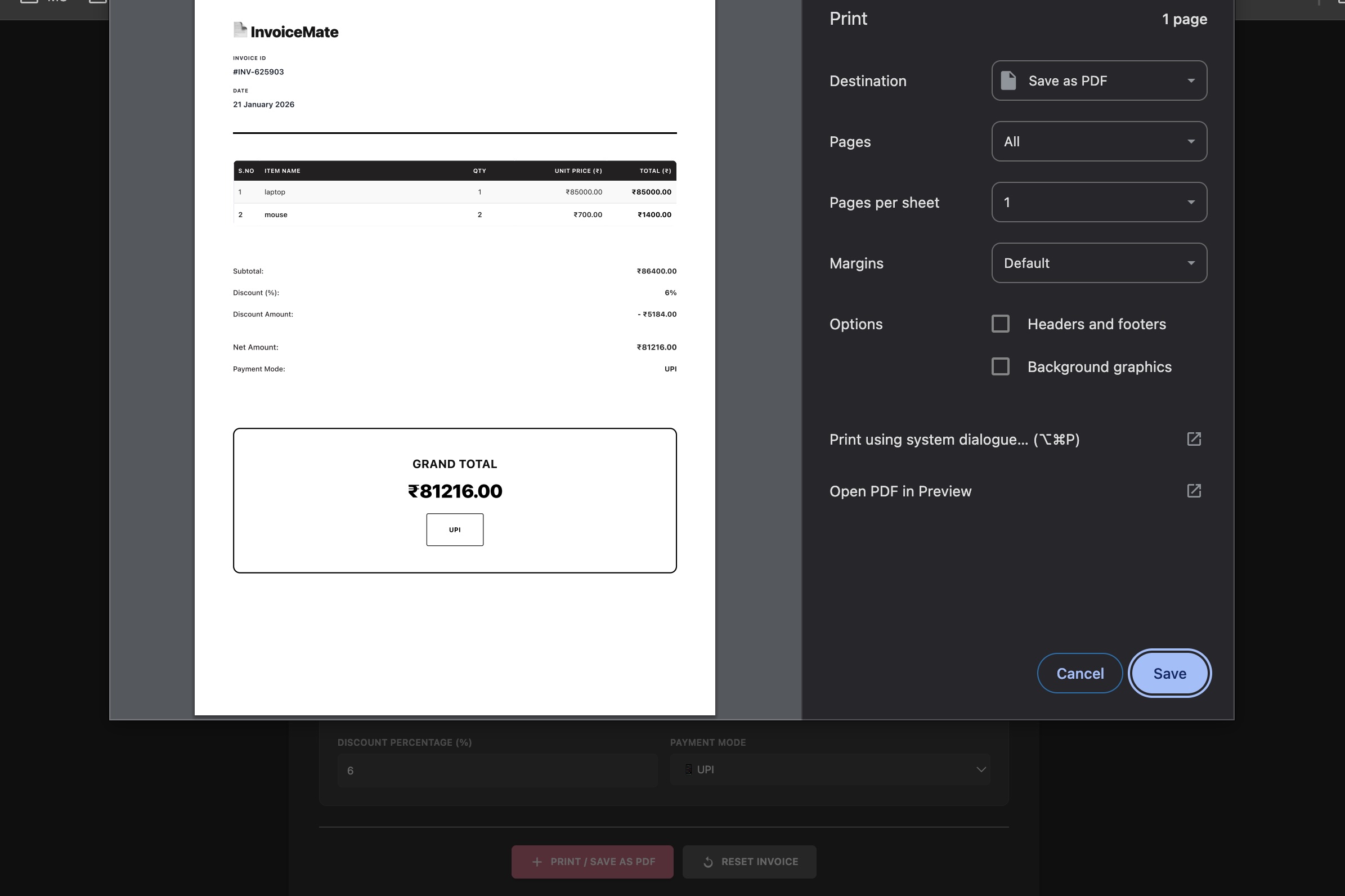1345x896 pixels.
Task: Click the PDF document icon in Destination
Action: pyautogui.click(x=1008, y=80)
